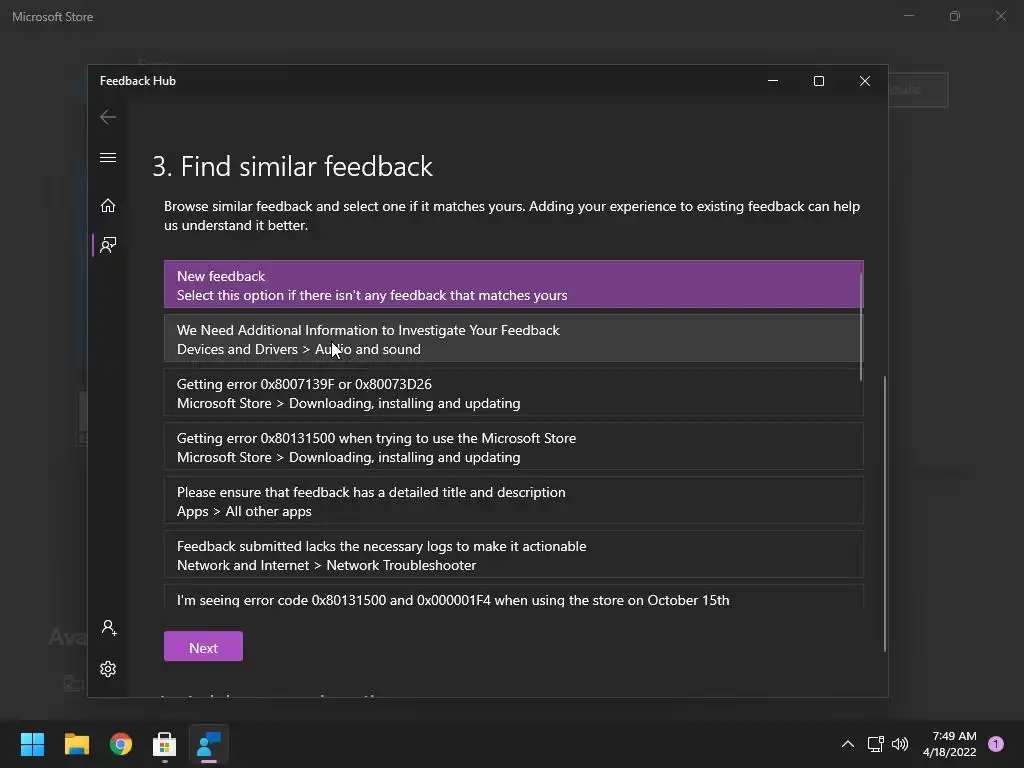The image size is (1024, 768).
Task: Go to Feedback Hub Home icon
Action: pyautogui.click(x=108, y=206)
